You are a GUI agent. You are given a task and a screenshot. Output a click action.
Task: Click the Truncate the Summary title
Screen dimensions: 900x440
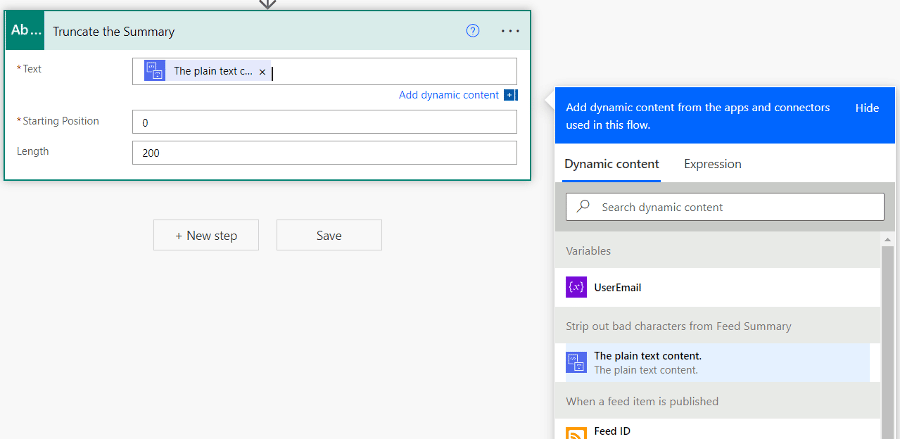click(114, 32)
